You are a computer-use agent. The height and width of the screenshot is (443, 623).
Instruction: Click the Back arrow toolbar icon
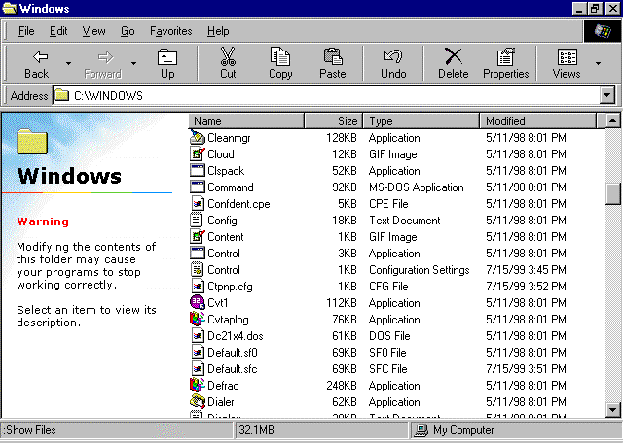click(36, 57)
